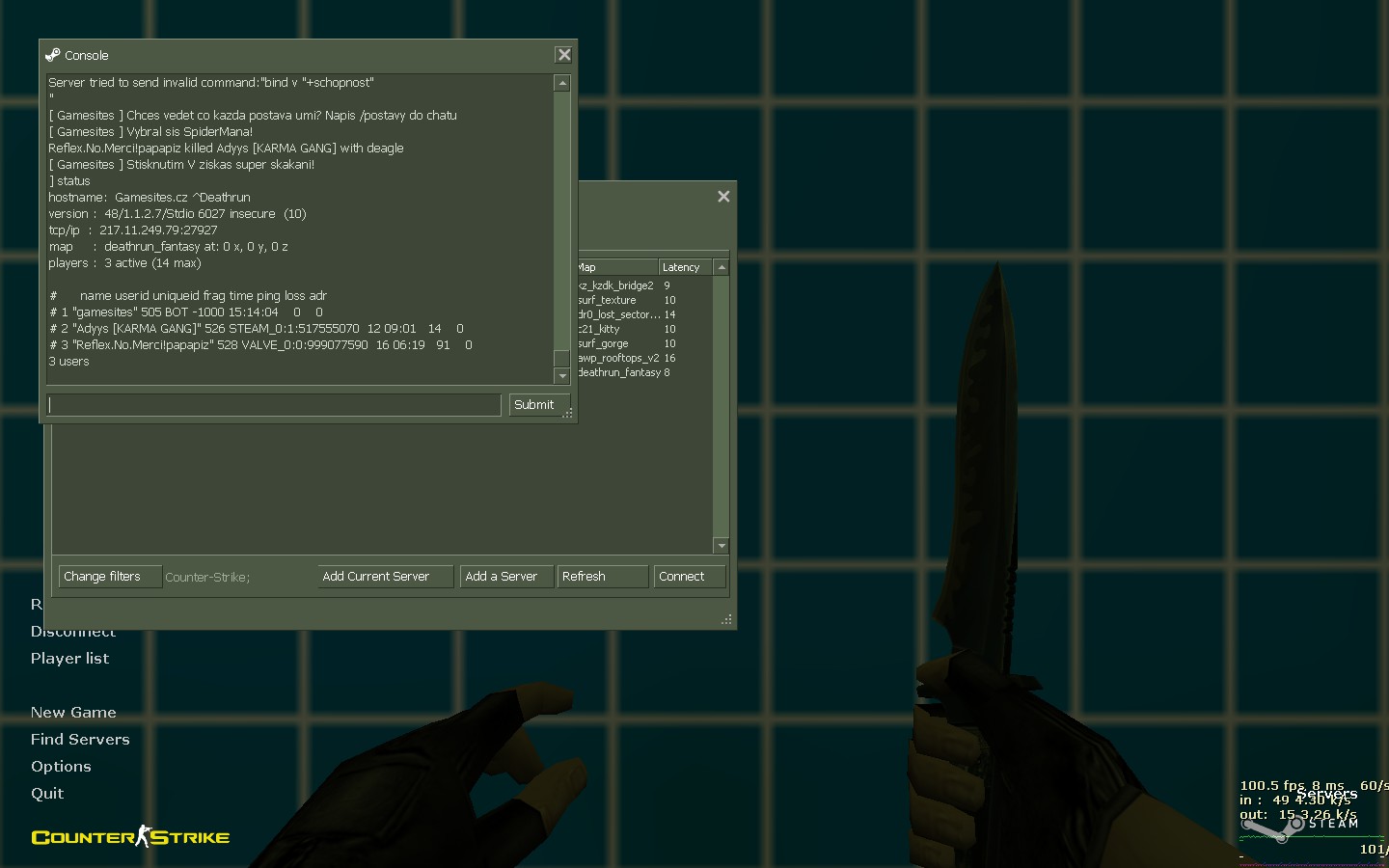Select the surf_gorge server row
Screen dimensions: 1389x868
(x=645, y=343)
